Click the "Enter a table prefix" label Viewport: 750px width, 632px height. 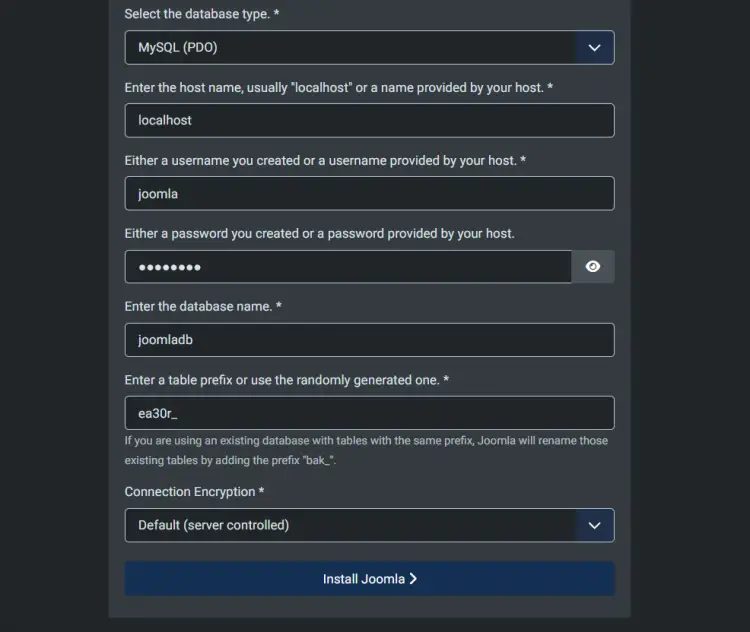286,380
